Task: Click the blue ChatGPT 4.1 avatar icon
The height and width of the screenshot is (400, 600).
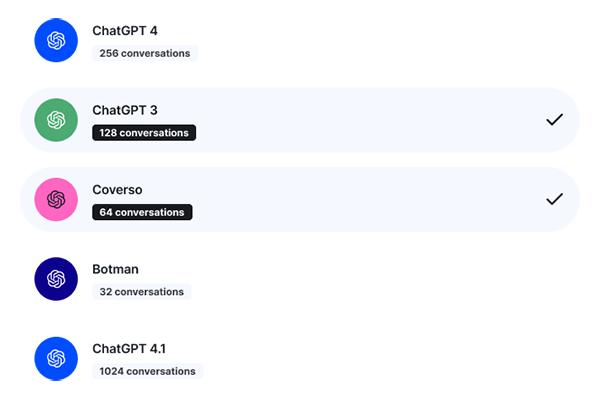Action: click(56, 358)
